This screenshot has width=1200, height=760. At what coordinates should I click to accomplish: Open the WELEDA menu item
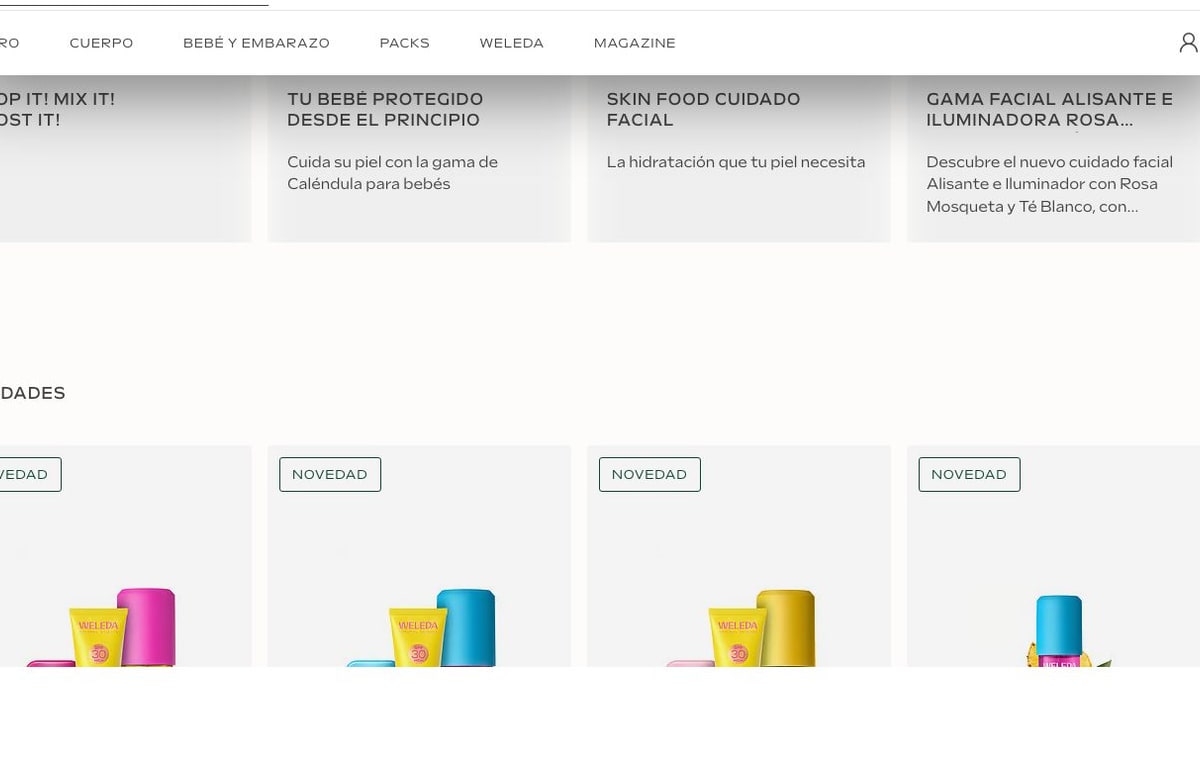pos(511,43)
